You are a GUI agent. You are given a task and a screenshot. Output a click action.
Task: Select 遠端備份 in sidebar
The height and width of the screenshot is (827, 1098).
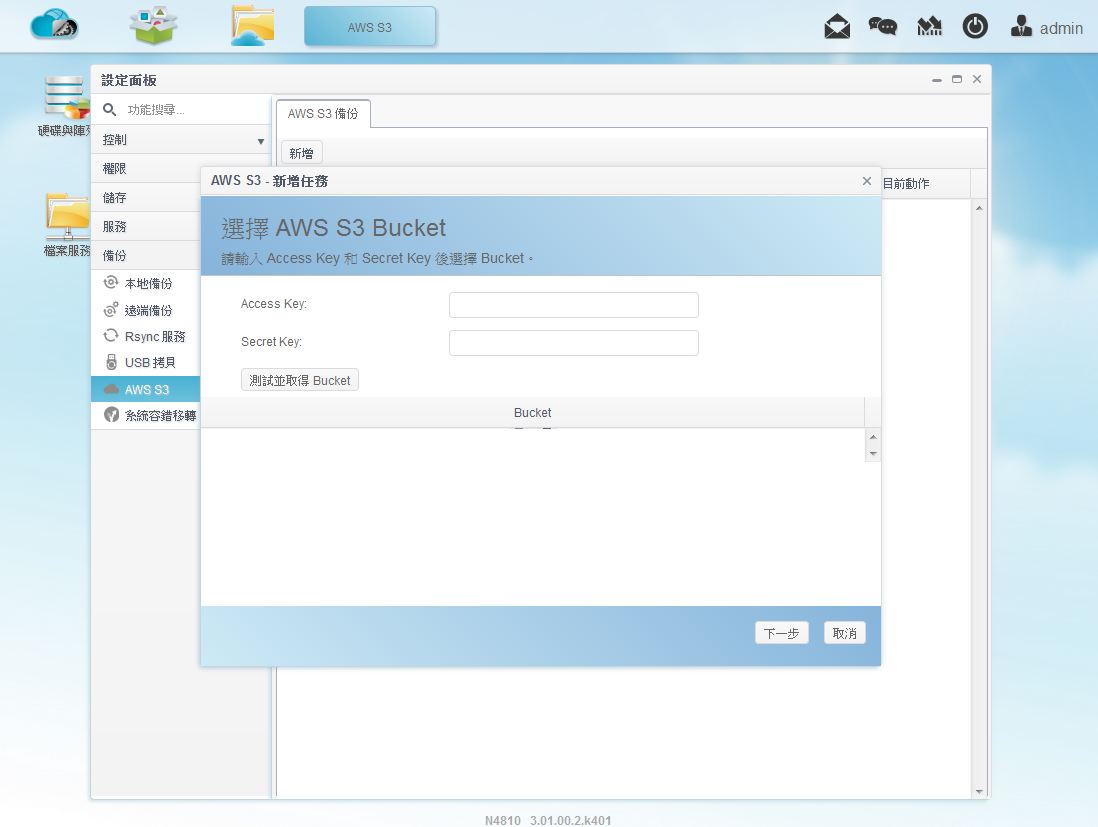pyautogui.click(x=146, y=310)
